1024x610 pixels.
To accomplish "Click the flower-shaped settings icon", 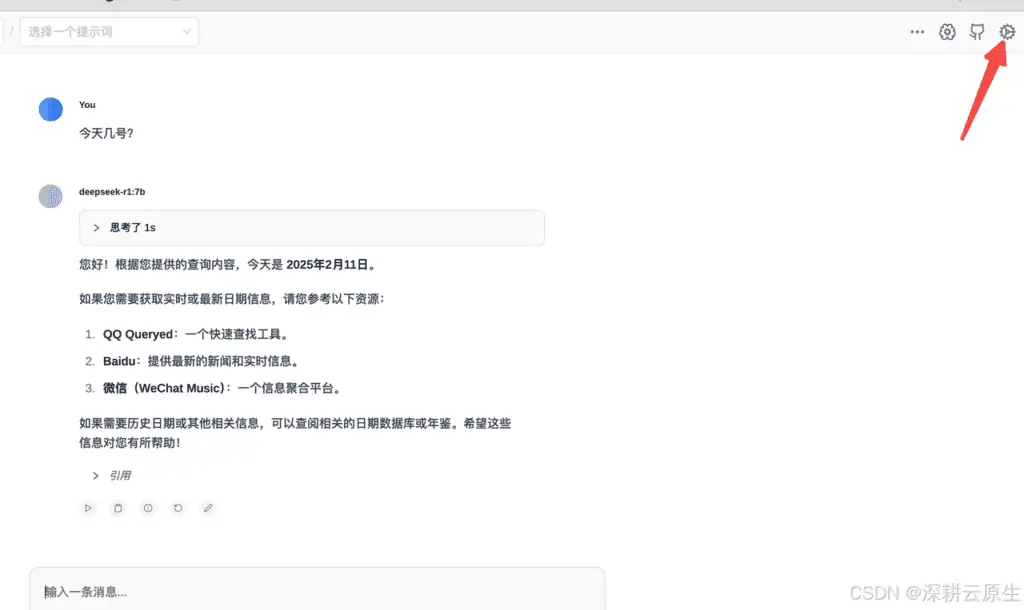I will 947,31.
